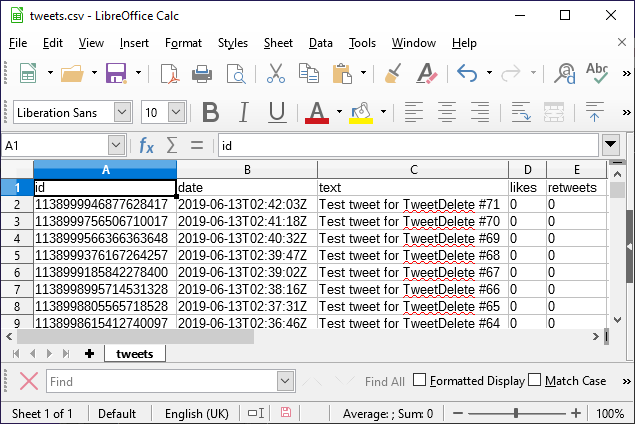The image size is (635, 424).
Task: Click the Print icon
Action: tap(202, 73)
